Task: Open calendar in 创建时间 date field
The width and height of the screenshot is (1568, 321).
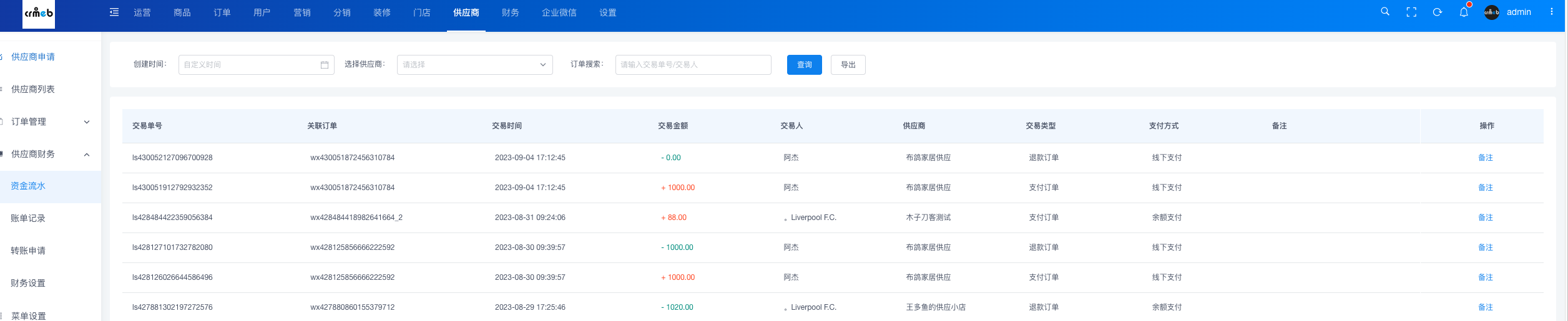Action: point(324,65)
